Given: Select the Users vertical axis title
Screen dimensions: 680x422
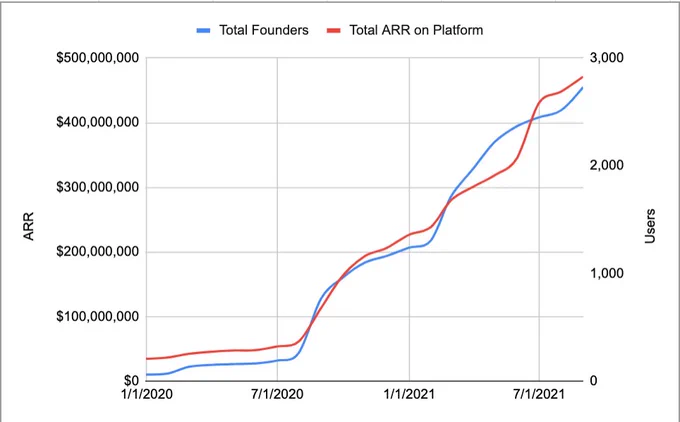Looking at the screenshot, I should coord(650,226).
